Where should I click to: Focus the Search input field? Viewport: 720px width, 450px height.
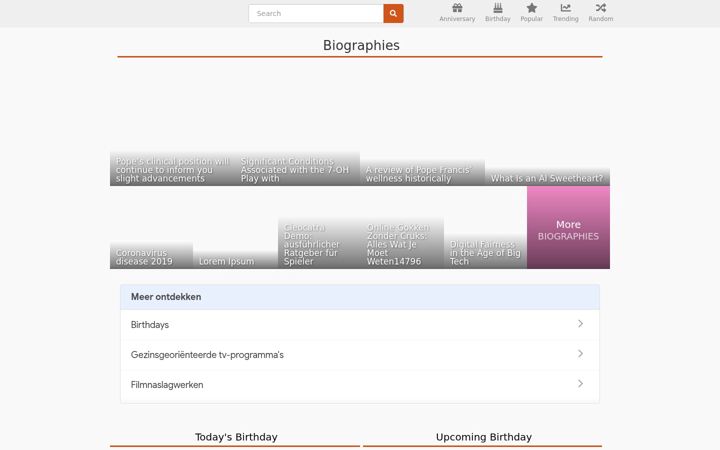pos(316,13)
